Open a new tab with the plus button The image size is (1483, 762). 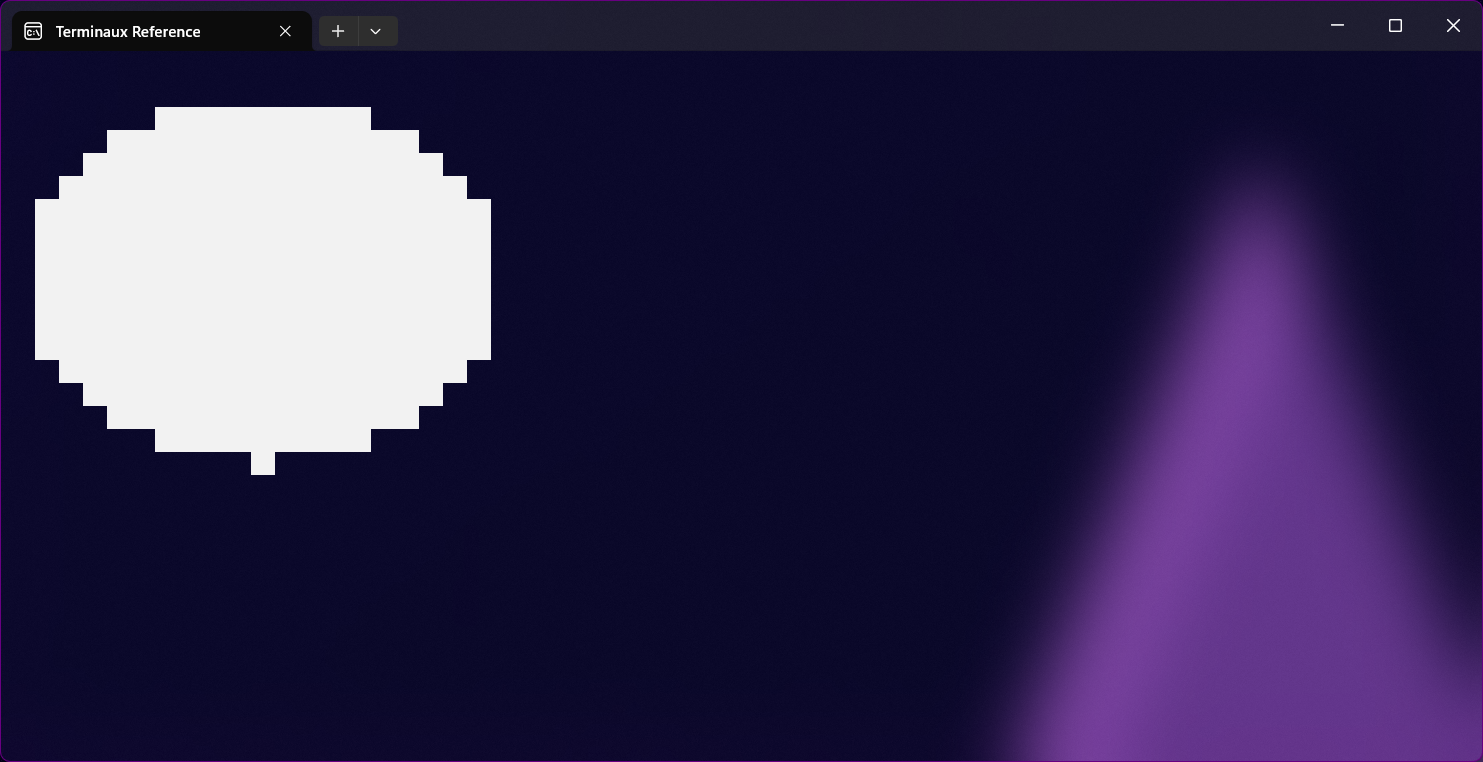click(338, 31)
